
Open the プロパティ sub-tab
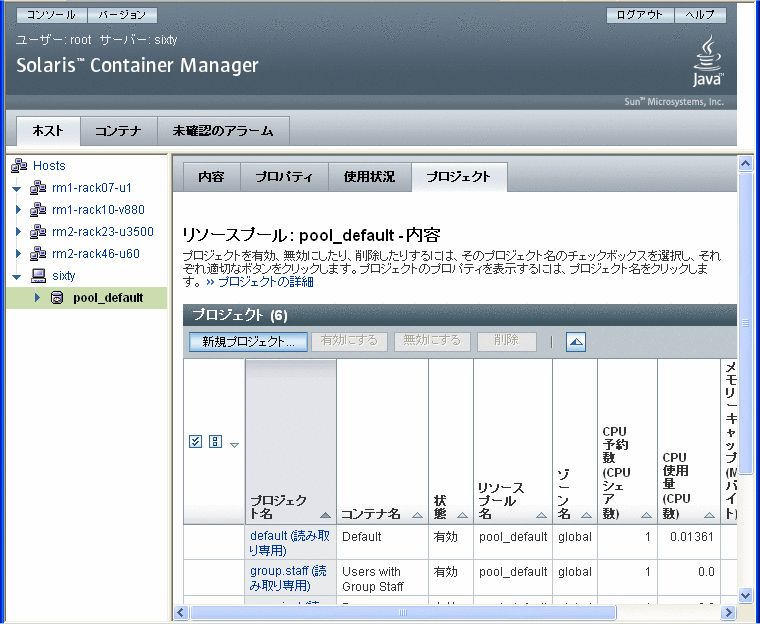click(284, 176)
